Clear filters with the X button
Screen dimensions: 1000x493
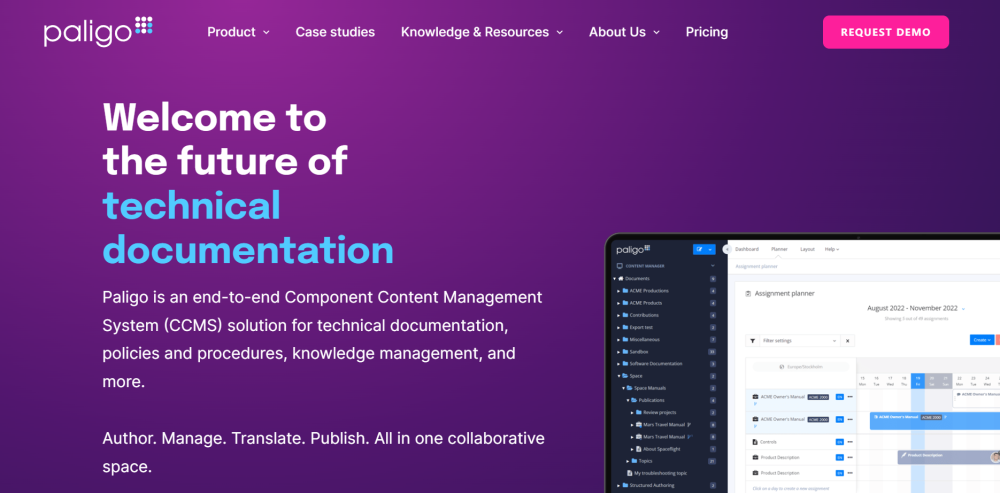(848, 341)
